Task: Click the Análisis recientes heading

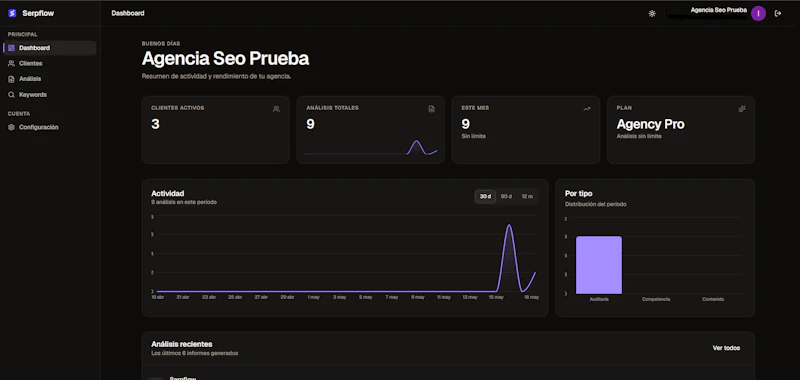Action: coord(182,344)
